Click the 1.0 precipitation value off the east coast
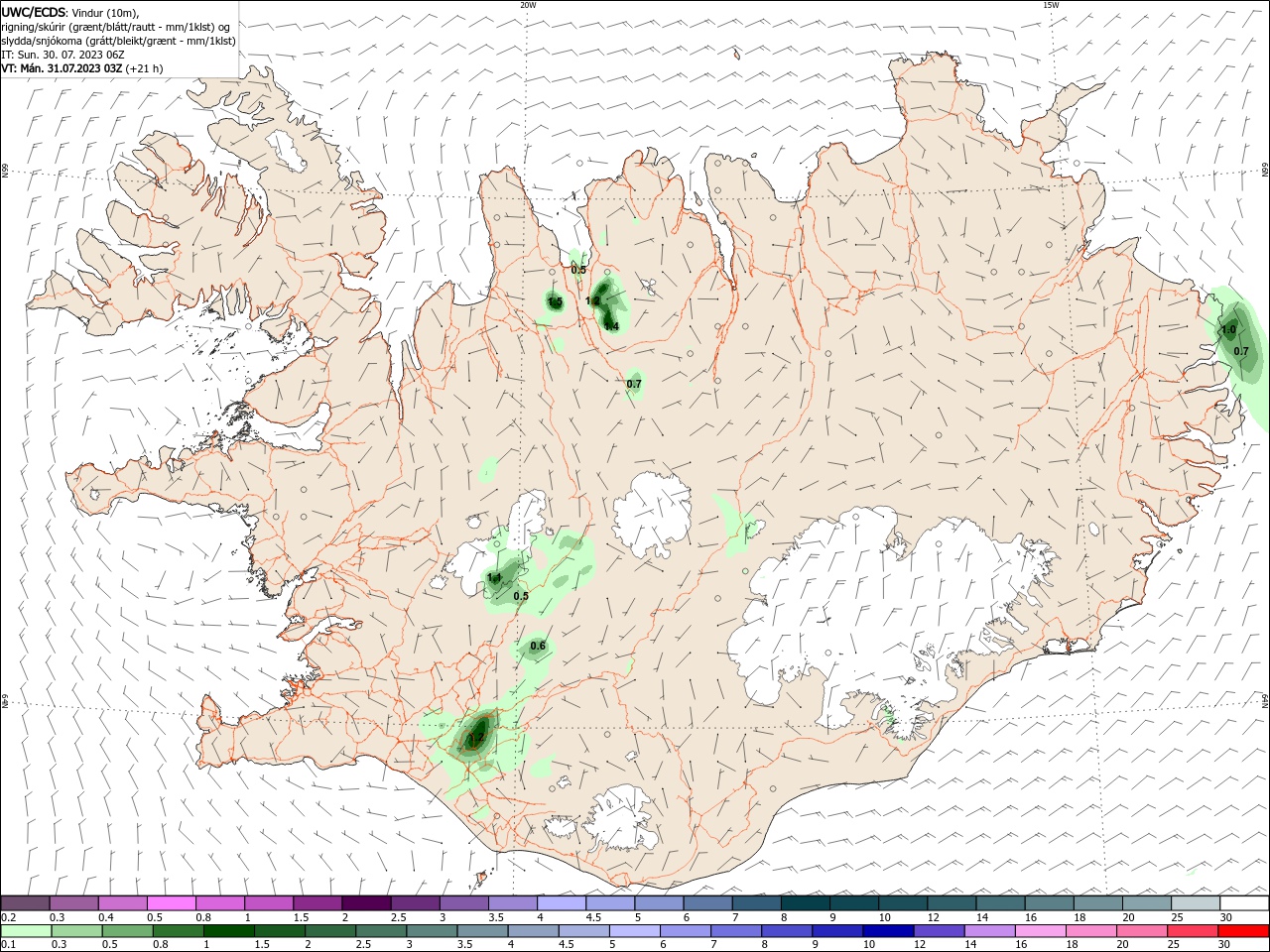This screenshot has height=952, width=1270. click(x=1228, y=330)
